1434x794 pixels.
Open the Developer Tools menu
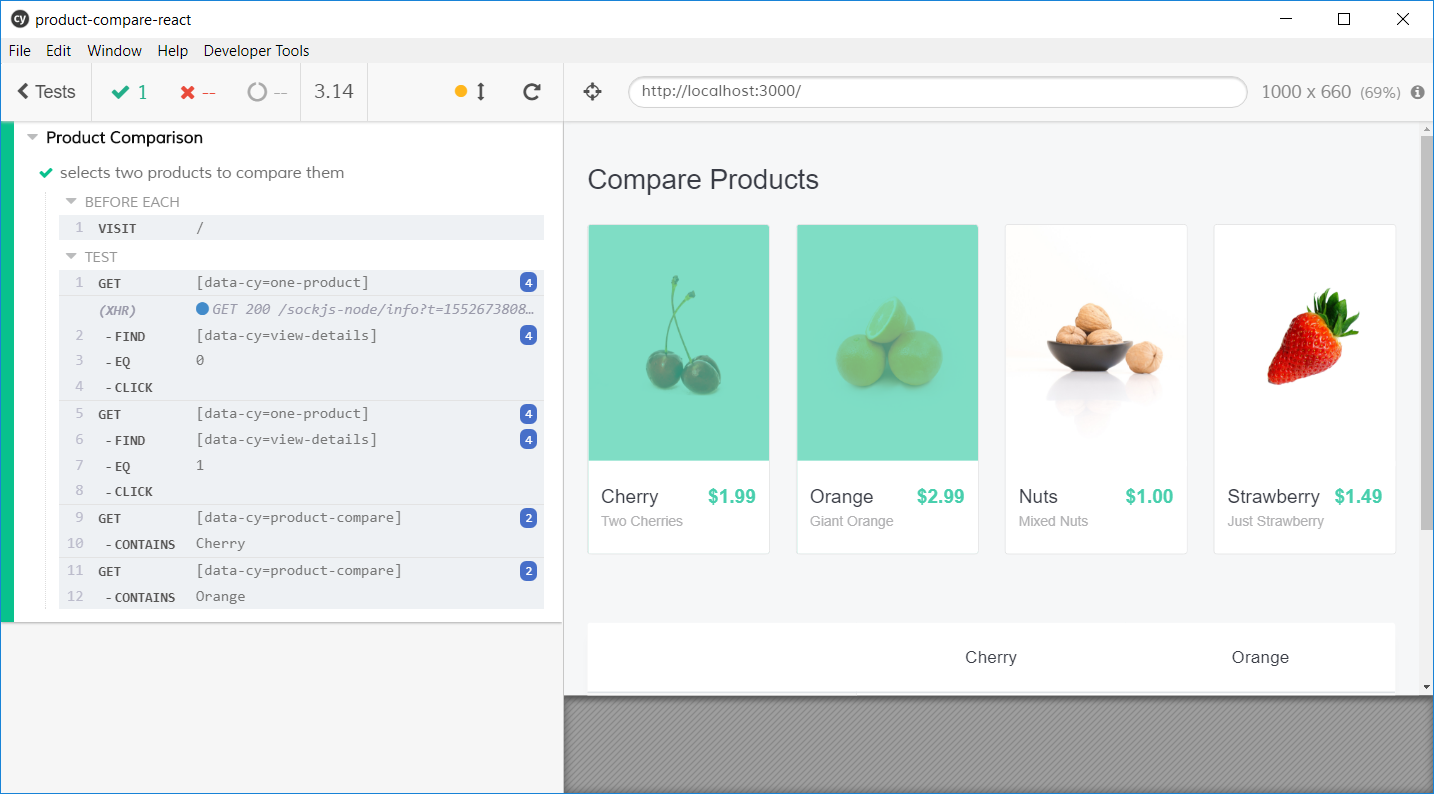tap(256, 51)
